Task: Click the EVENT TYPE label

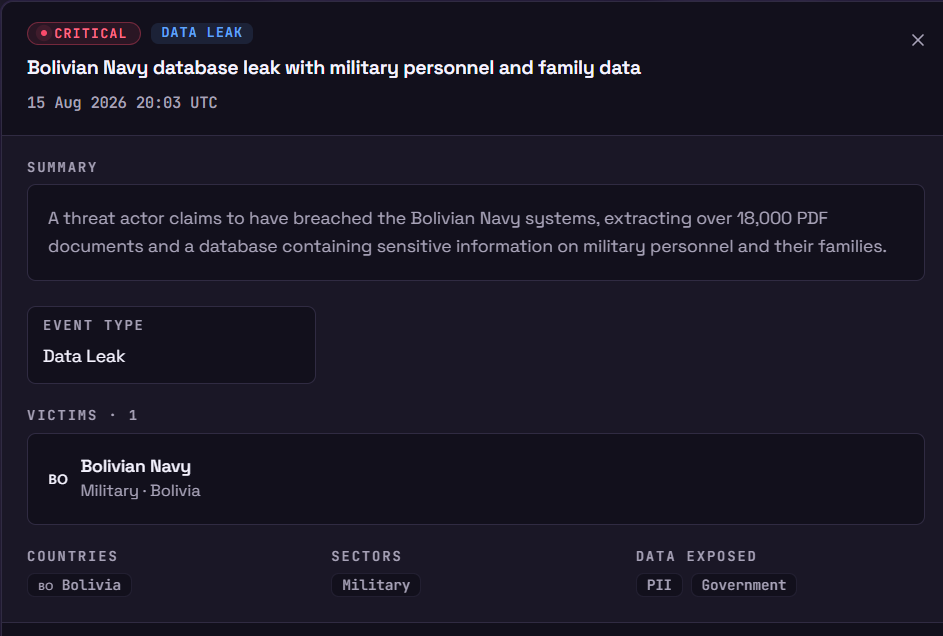Action: 93,325
